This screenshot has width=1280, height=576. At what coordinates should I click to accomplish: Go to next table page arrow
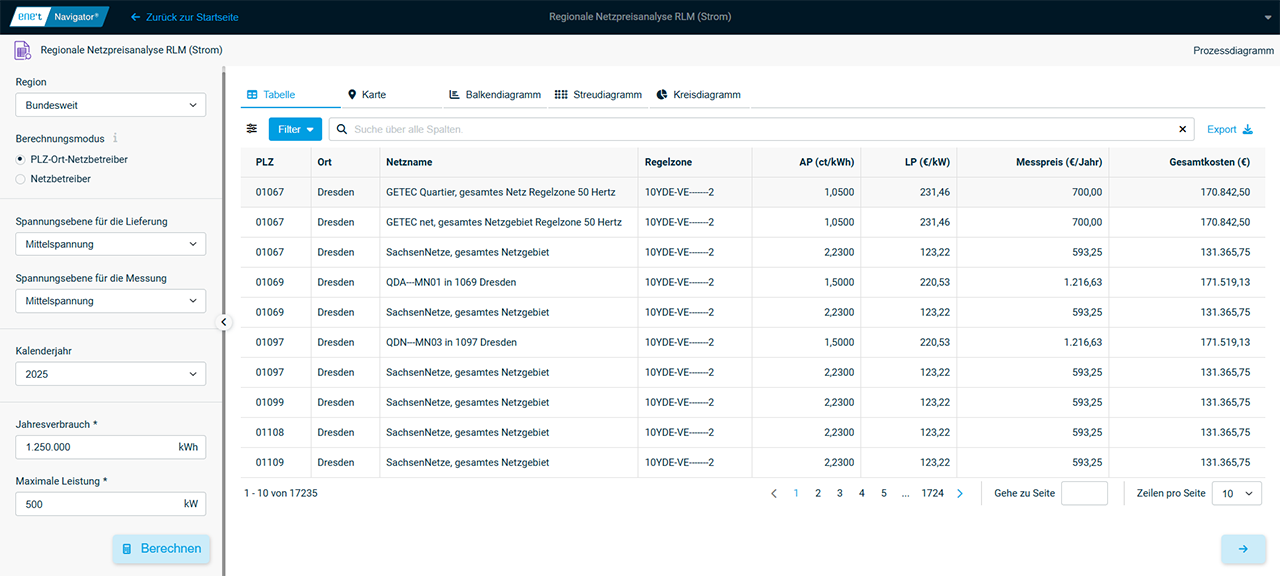(x=960, y=493)
